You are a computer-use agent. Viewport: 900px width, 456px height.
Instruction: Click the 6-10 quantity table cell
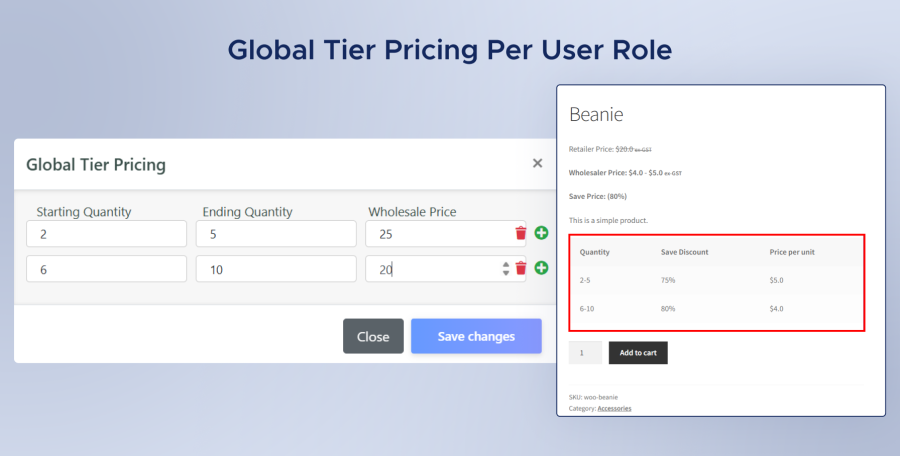[x=587, y=308]
